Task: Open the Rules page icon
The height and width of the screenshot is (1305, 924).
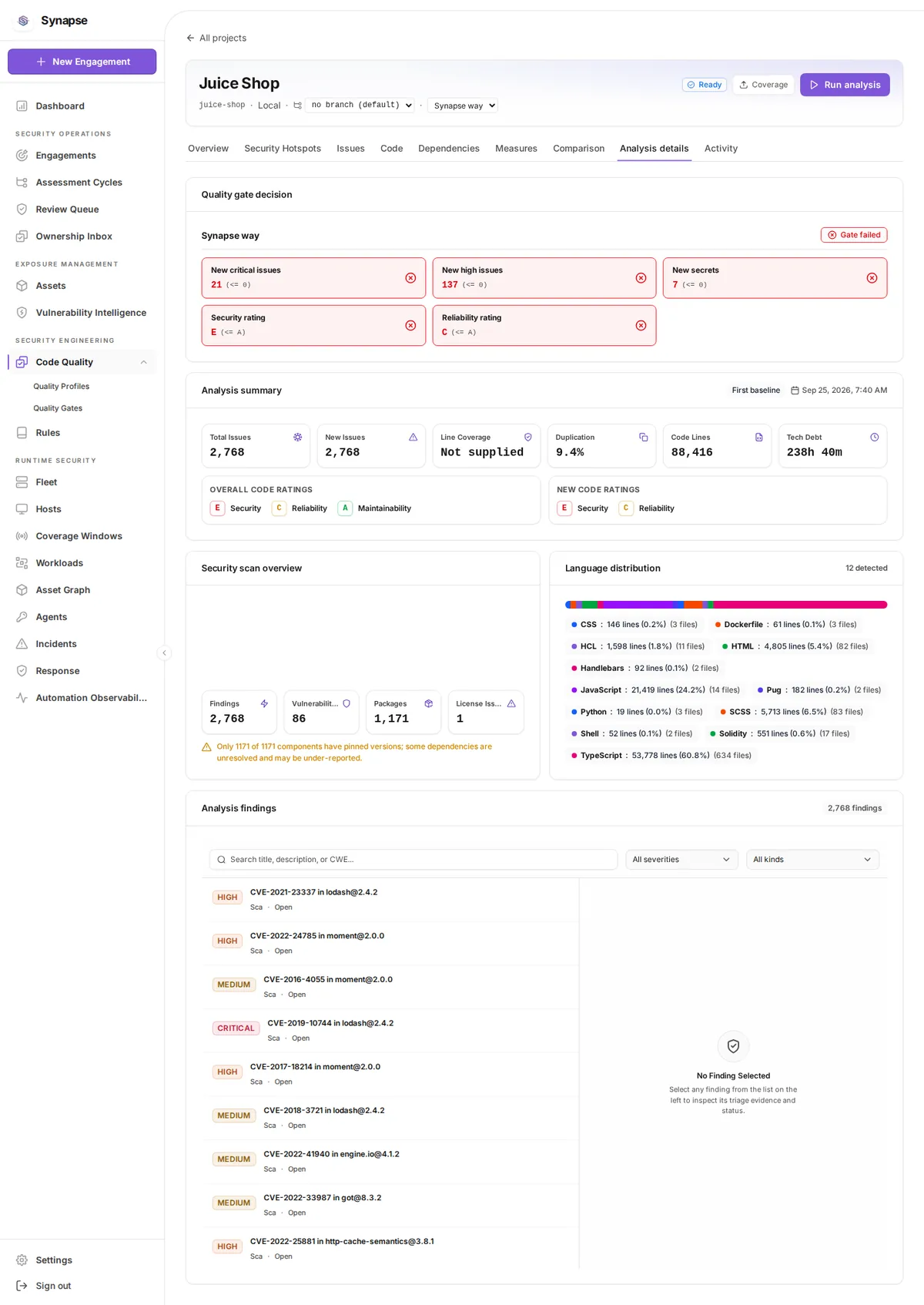Action: click(x=22, y=433)
